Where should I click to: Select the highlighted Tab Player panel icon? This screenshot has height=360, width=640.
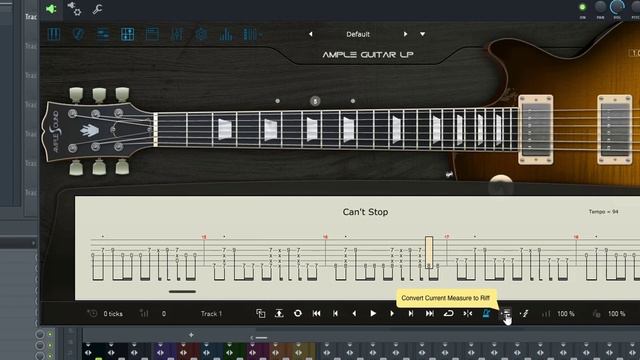click(x=127, y=34)
